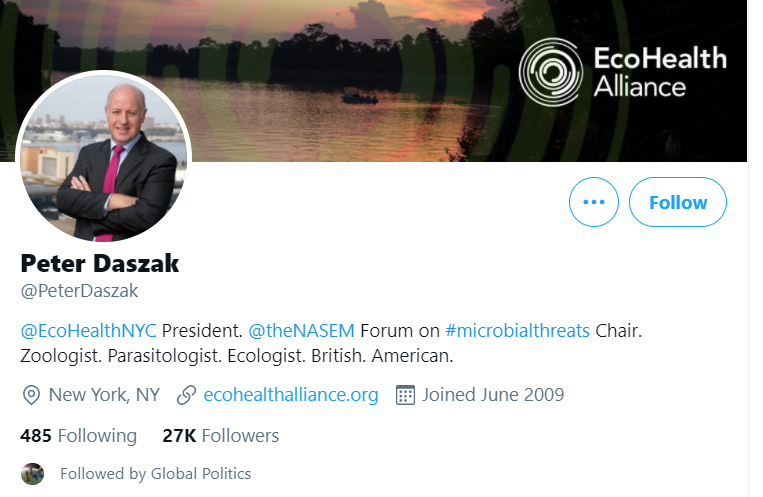Visit ecohealthalliance.org website link
This screenshot has width=763, height=497.
click(x=291, y=395)
